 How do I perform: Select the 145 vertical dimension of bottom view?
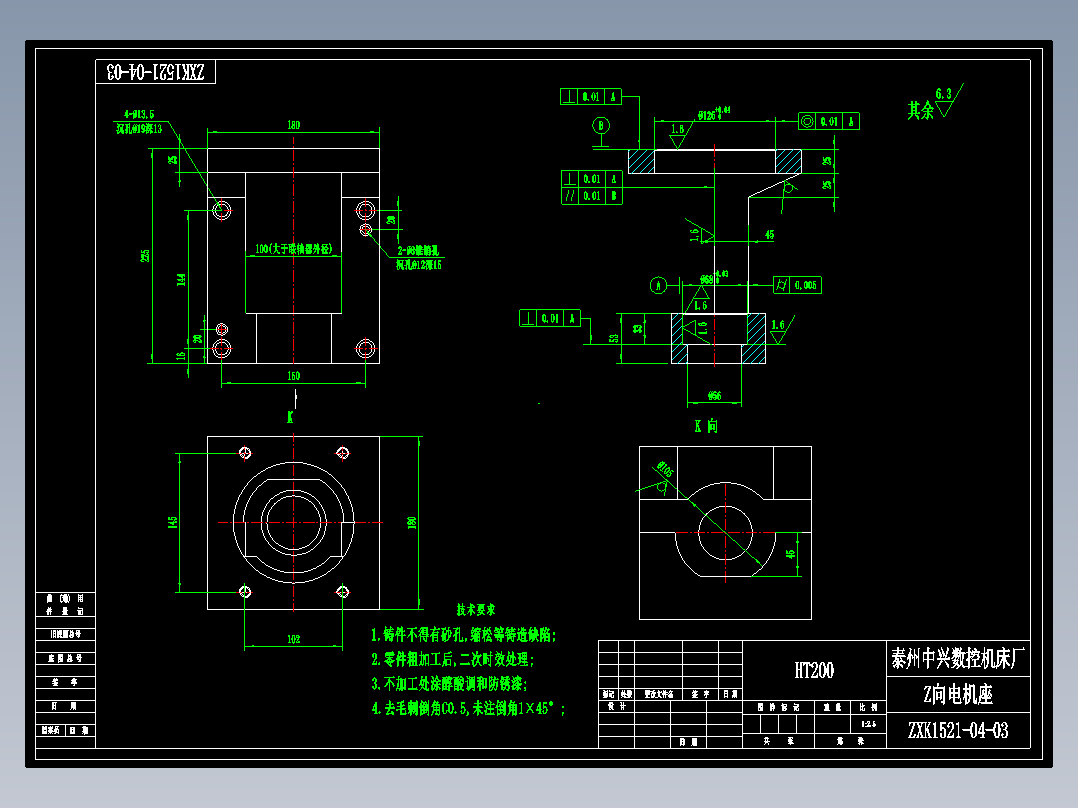coord(173,523)
